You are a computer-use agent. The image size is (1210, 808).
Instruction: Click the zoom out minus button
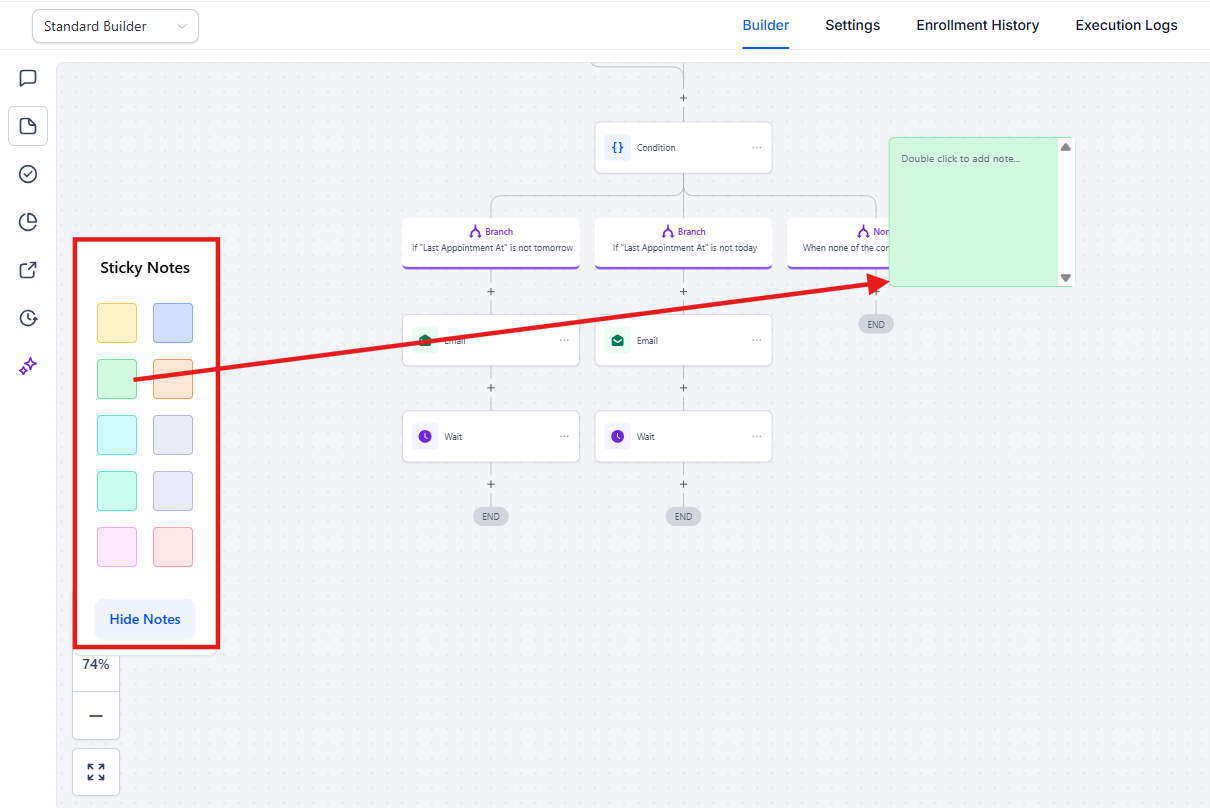(96, 716)
